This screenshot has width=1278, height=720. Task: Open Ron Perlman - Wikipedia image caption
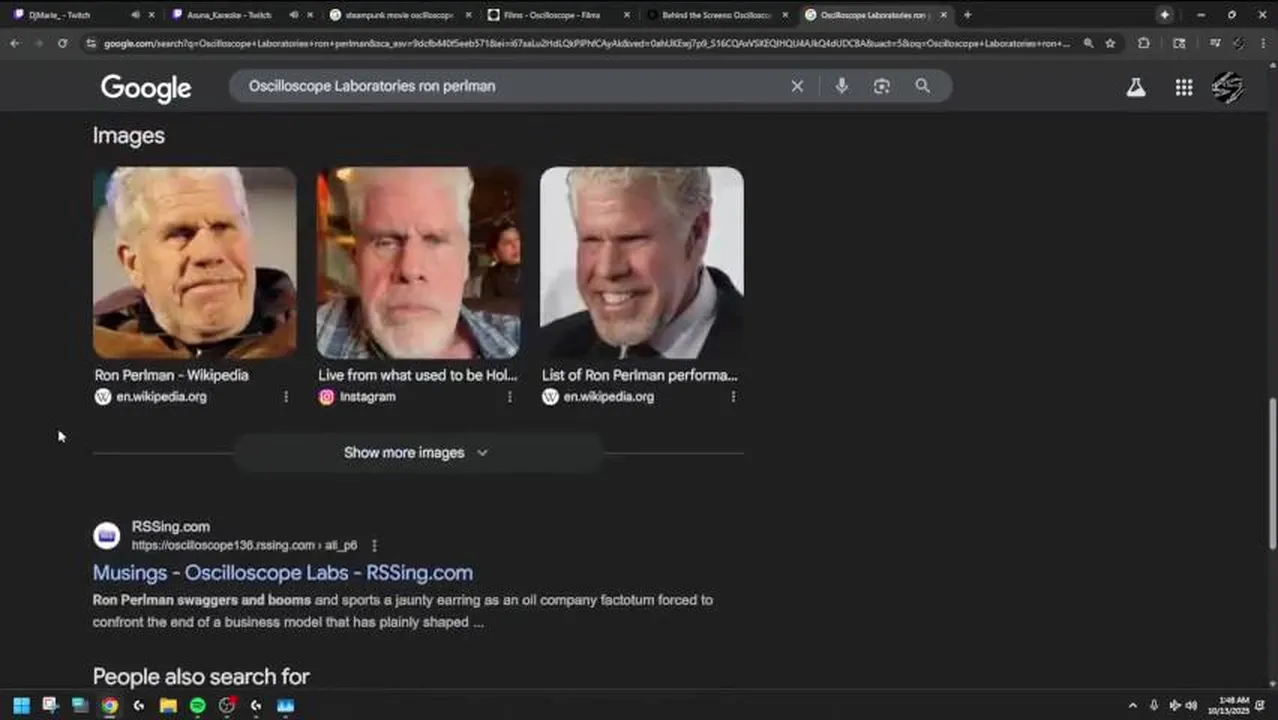(172, 375)
